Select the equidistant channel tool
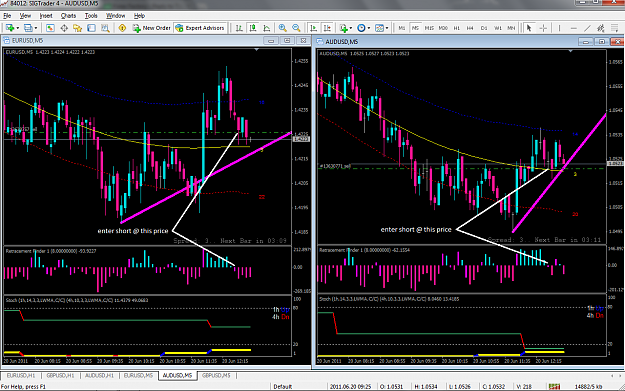The height and width of the screenshot is (391, 625). (x=601, y=28)
